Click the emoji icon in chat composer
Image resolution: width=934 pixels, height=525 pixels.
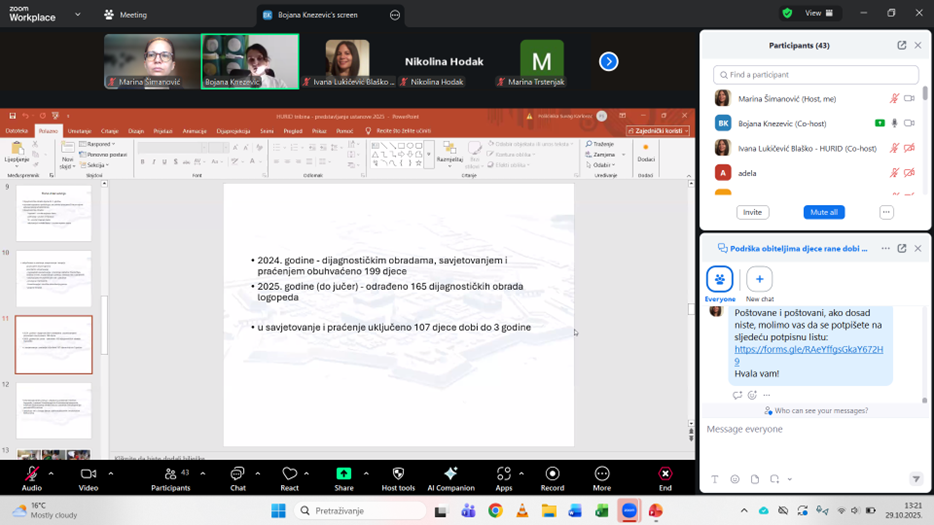[x=735, y=480]
